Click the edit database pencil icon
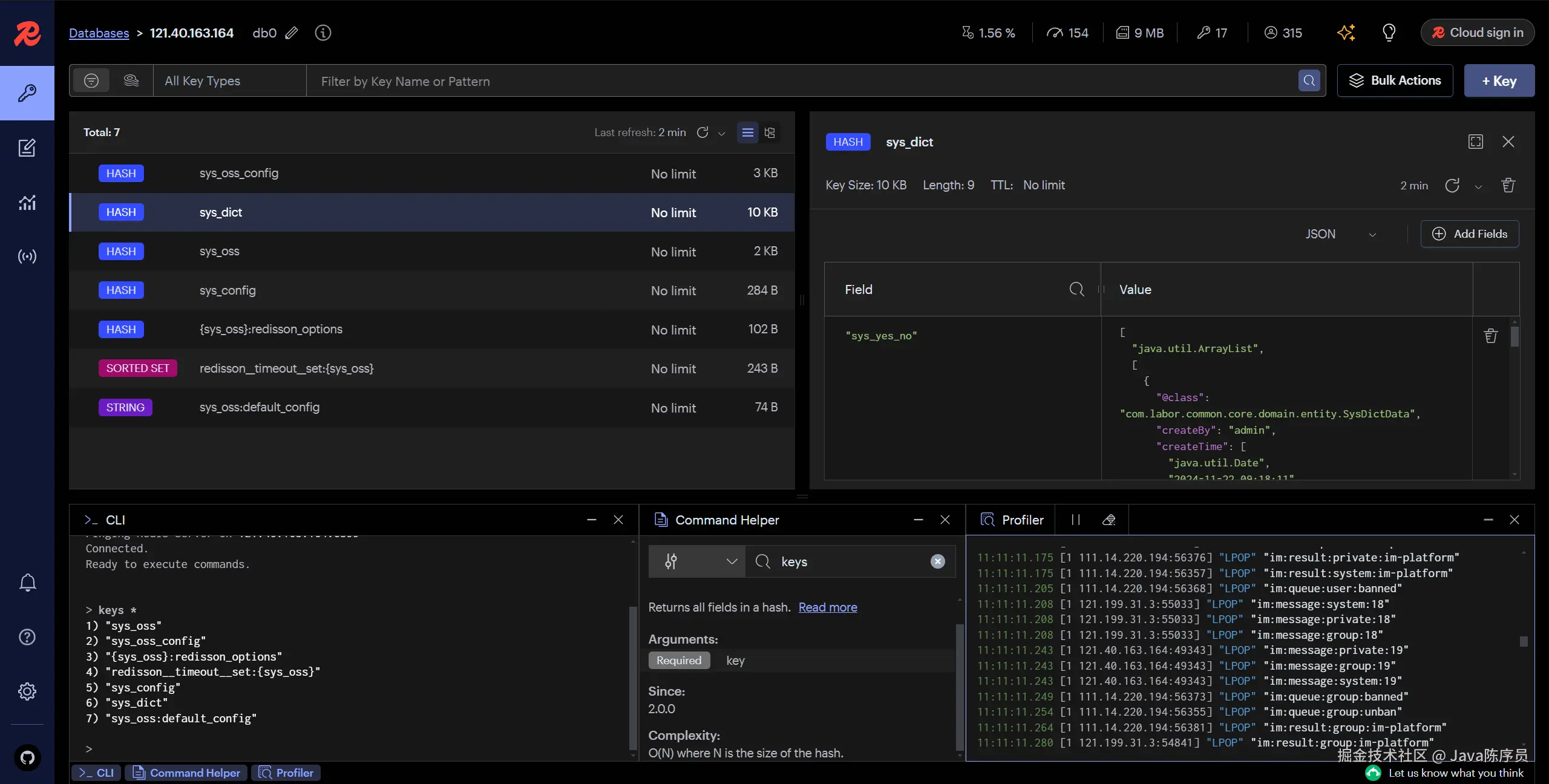 pos(292,33)
